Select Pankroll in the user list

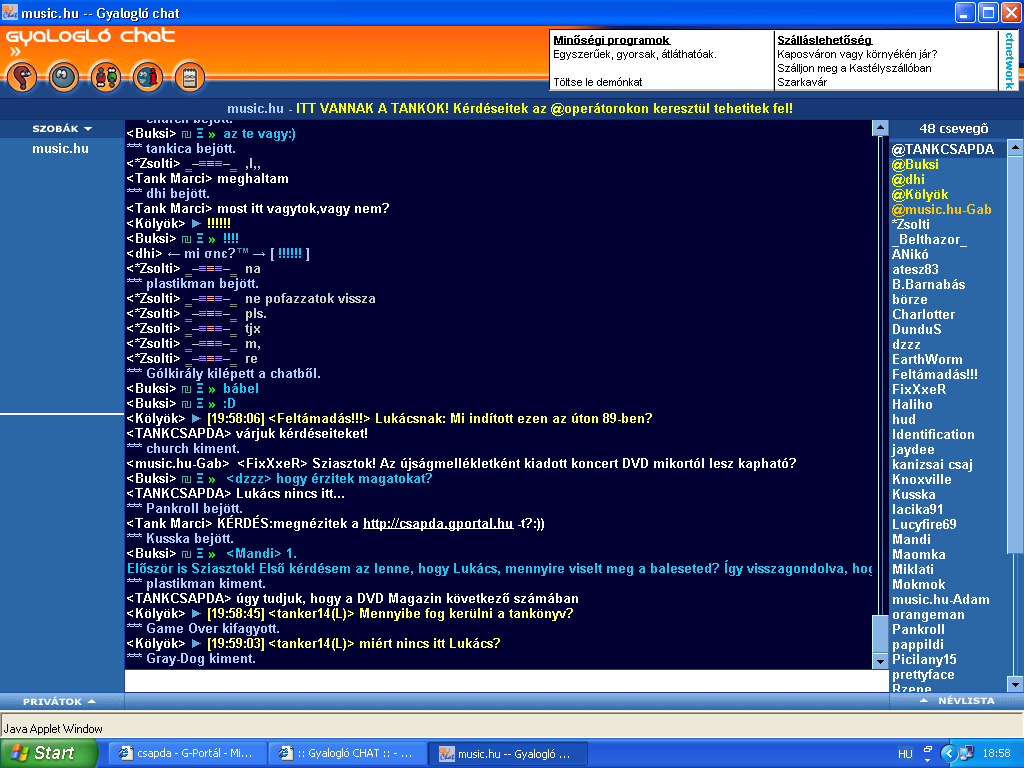tap(918, 630)
